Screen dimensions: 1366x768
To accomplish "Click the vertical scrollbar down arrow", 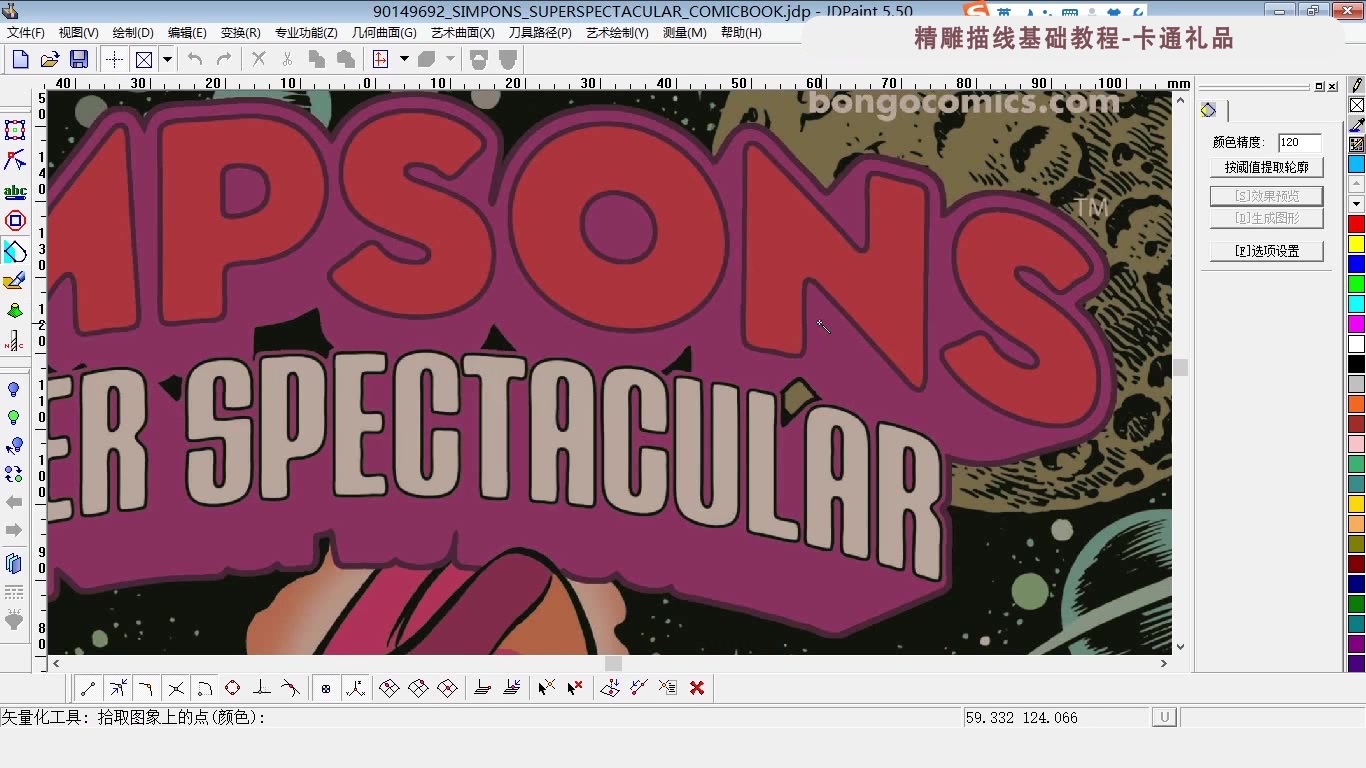I will (x=1180, y=647).
